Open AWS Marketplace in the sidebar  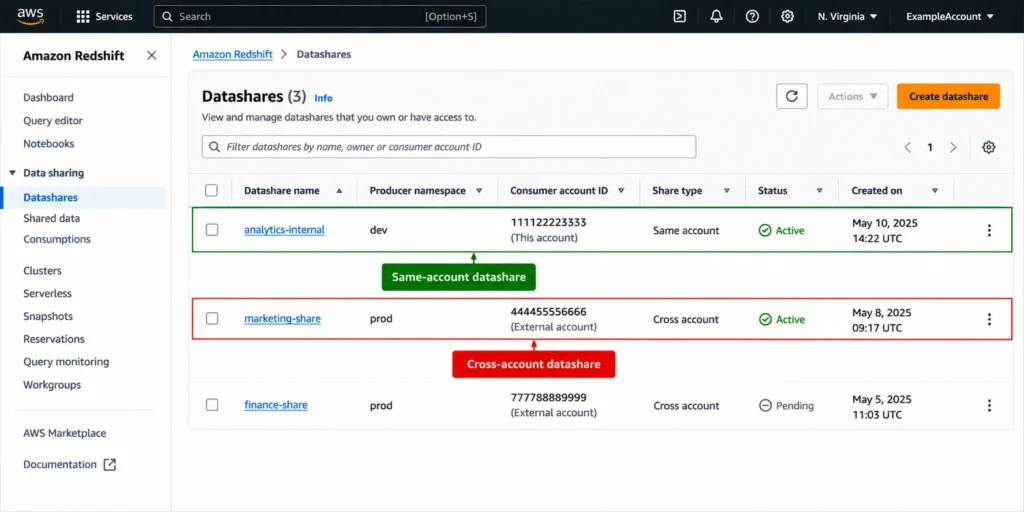click(65, 433)
